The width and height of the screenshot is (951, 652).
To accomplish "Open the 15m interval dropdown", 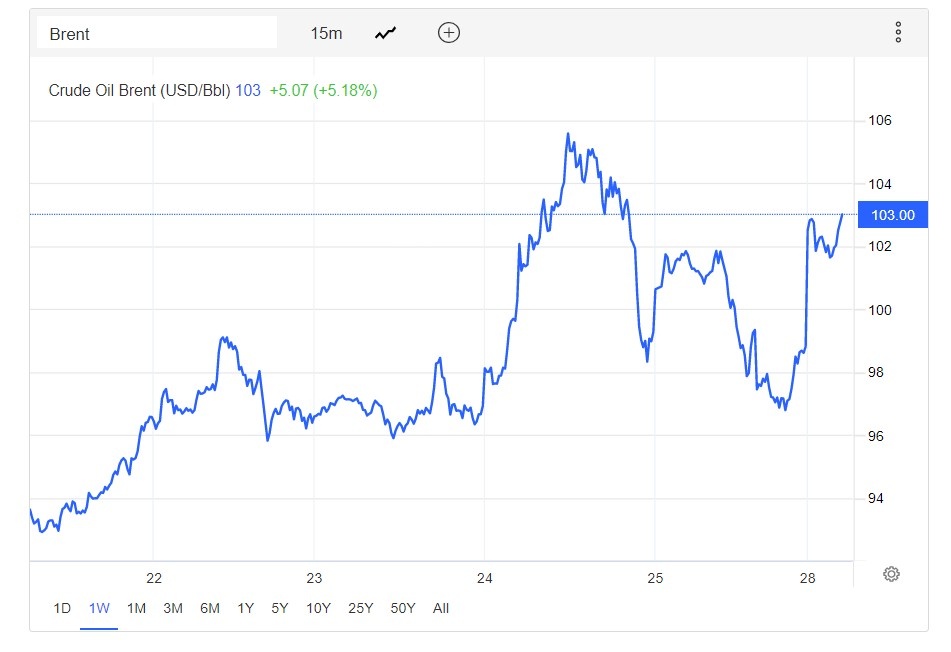I will pos(326,33).
